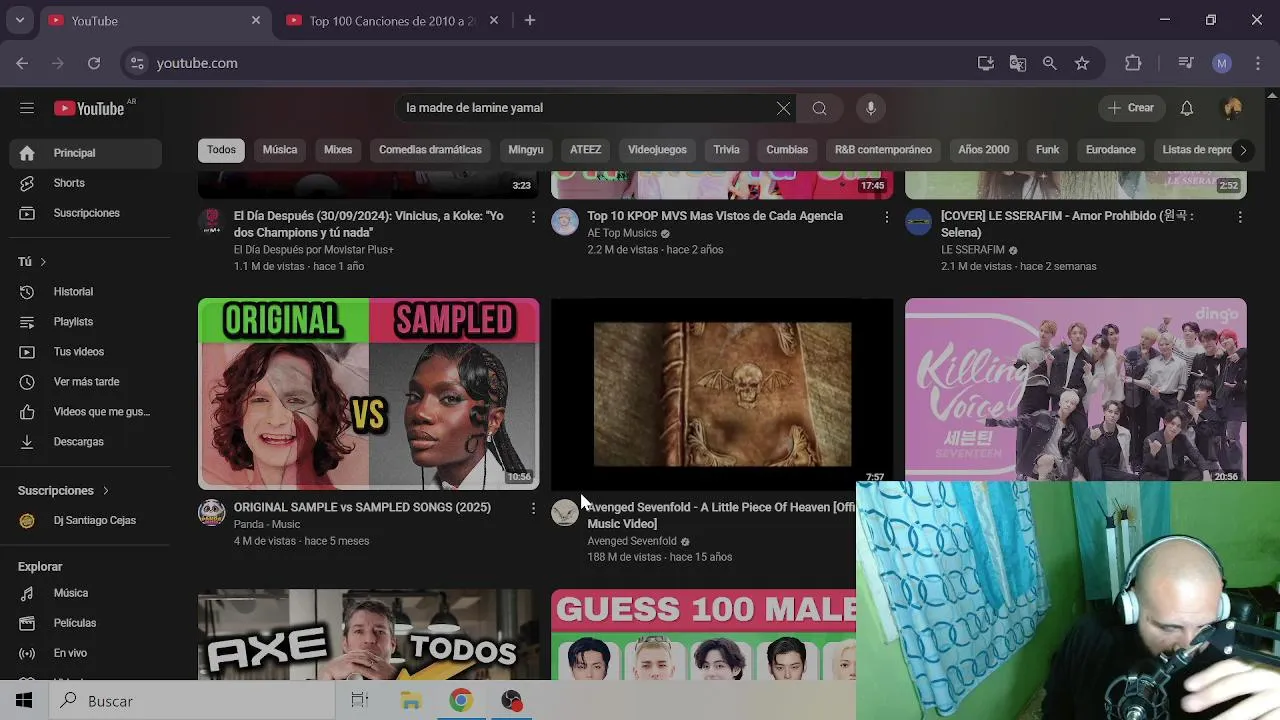Screen dimensions: 1280x720
Task: Clear the search box with X icon
Action: click(x=783, y=108)
